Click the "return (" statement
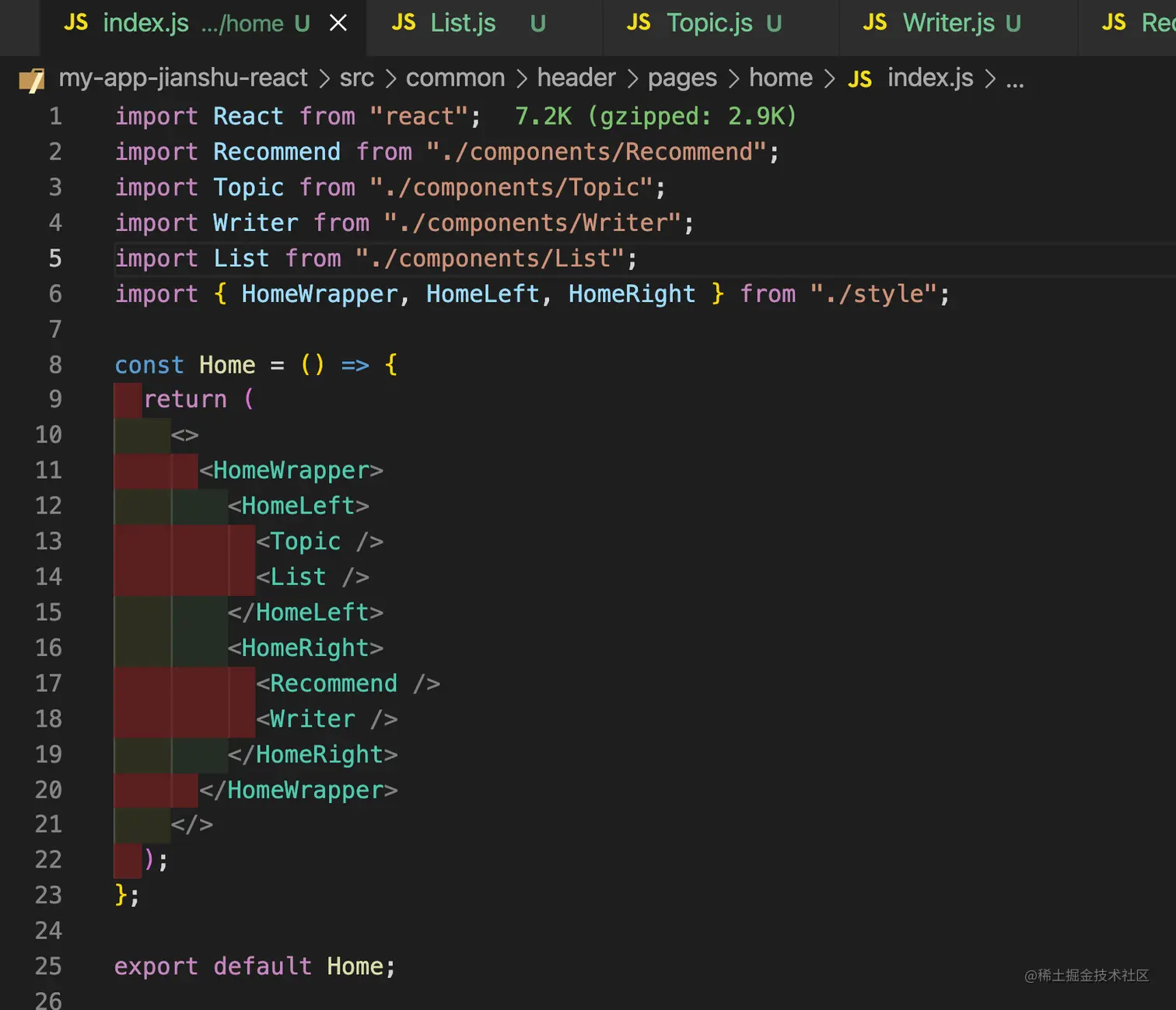The image size is (1176, 1010). [199, 399]
